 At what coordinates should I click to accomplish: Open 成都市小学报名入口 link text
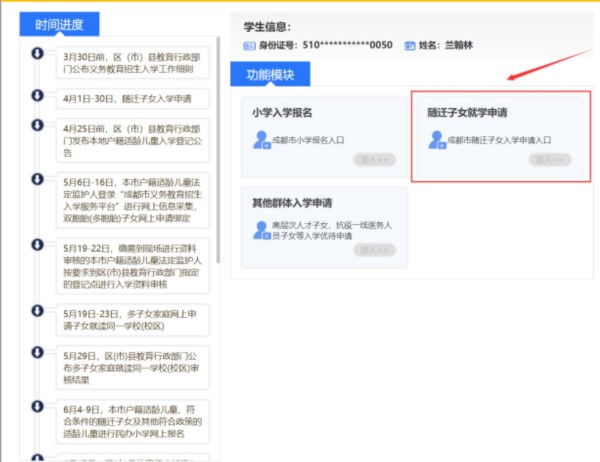click(312, 141)
